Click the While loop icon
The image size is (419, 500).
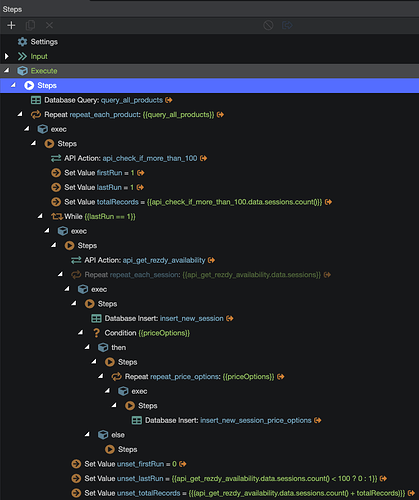[x=57, y=217]
